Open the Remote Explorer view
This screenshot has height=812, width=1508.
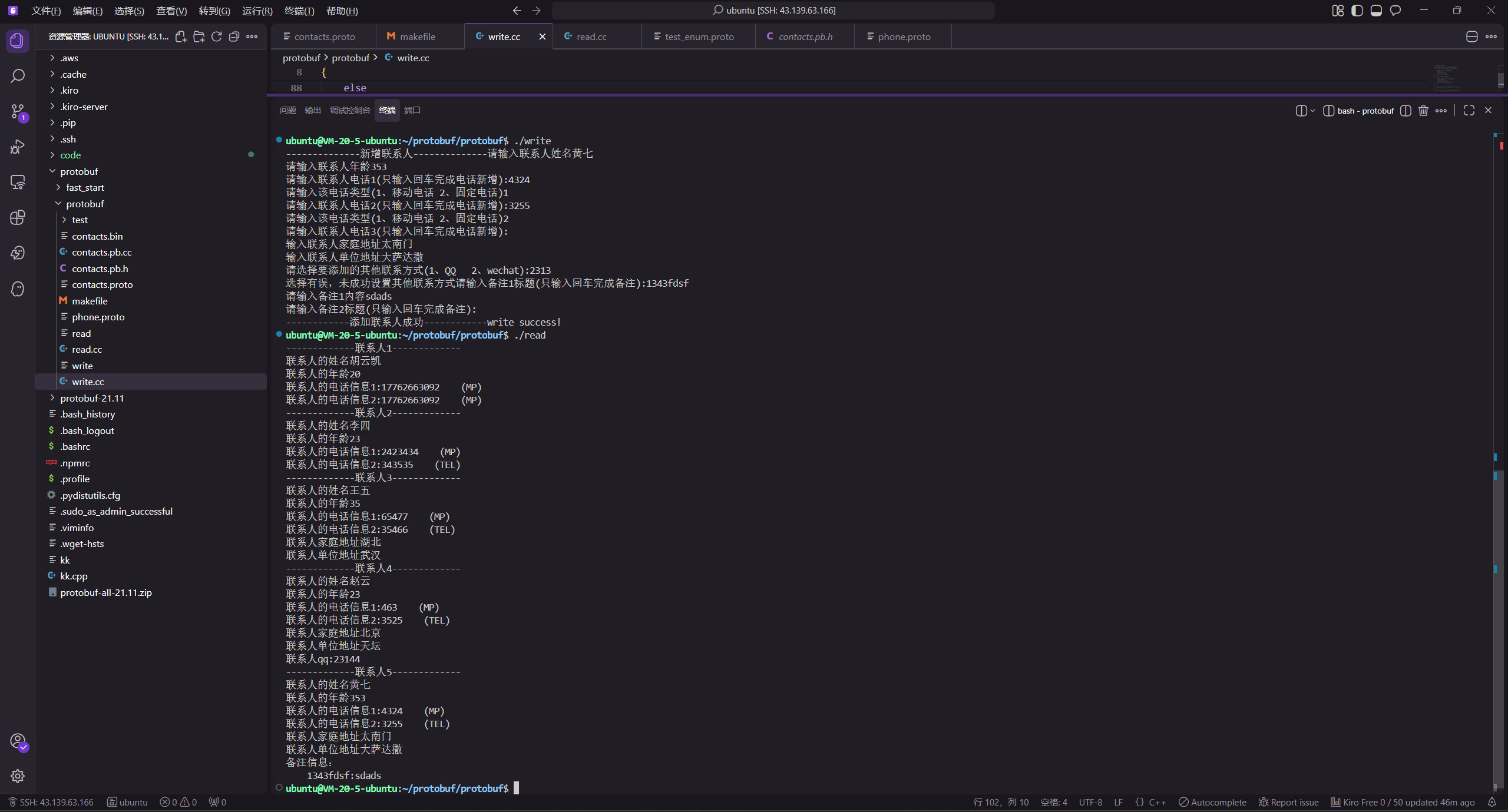pyautogui.click(x=18, y=182)
